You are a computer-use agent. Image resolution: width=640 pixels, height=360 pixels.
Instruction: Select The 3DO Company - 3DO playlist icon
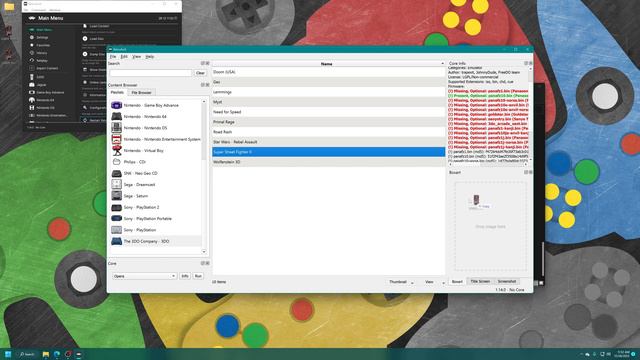click(x=116, y=241)
